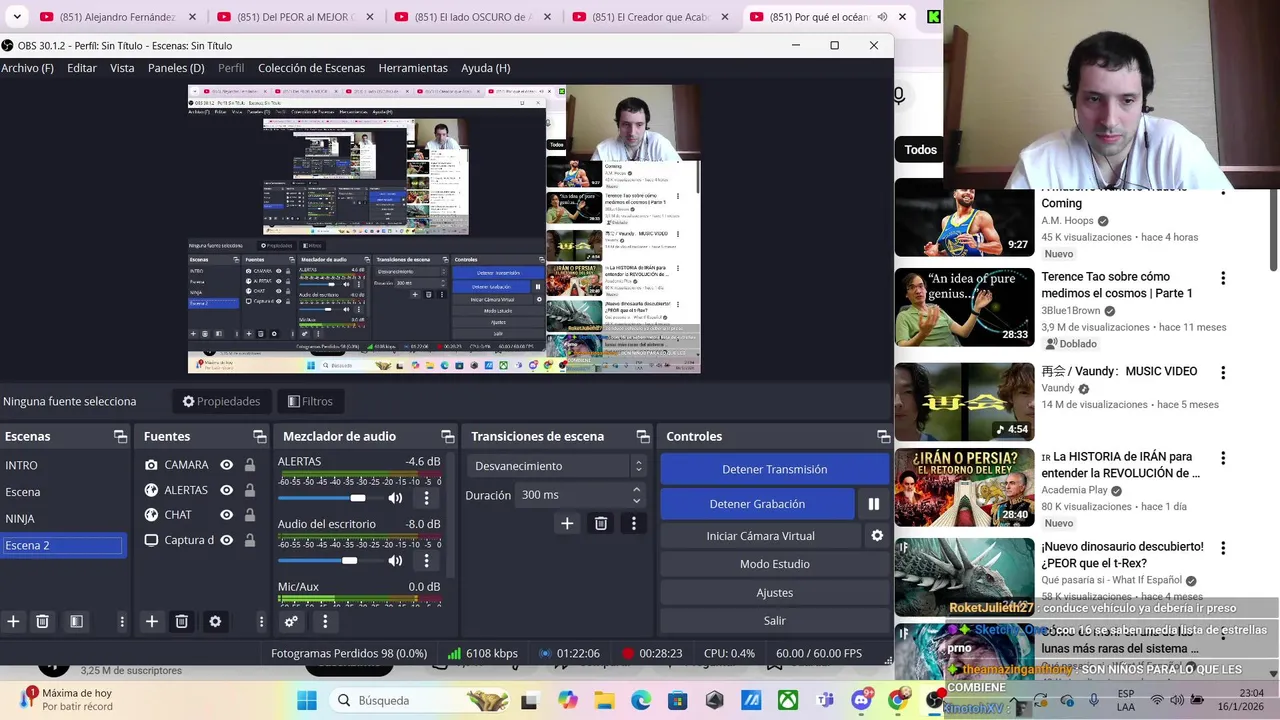Click Detener Grabación button

(757, 504)
